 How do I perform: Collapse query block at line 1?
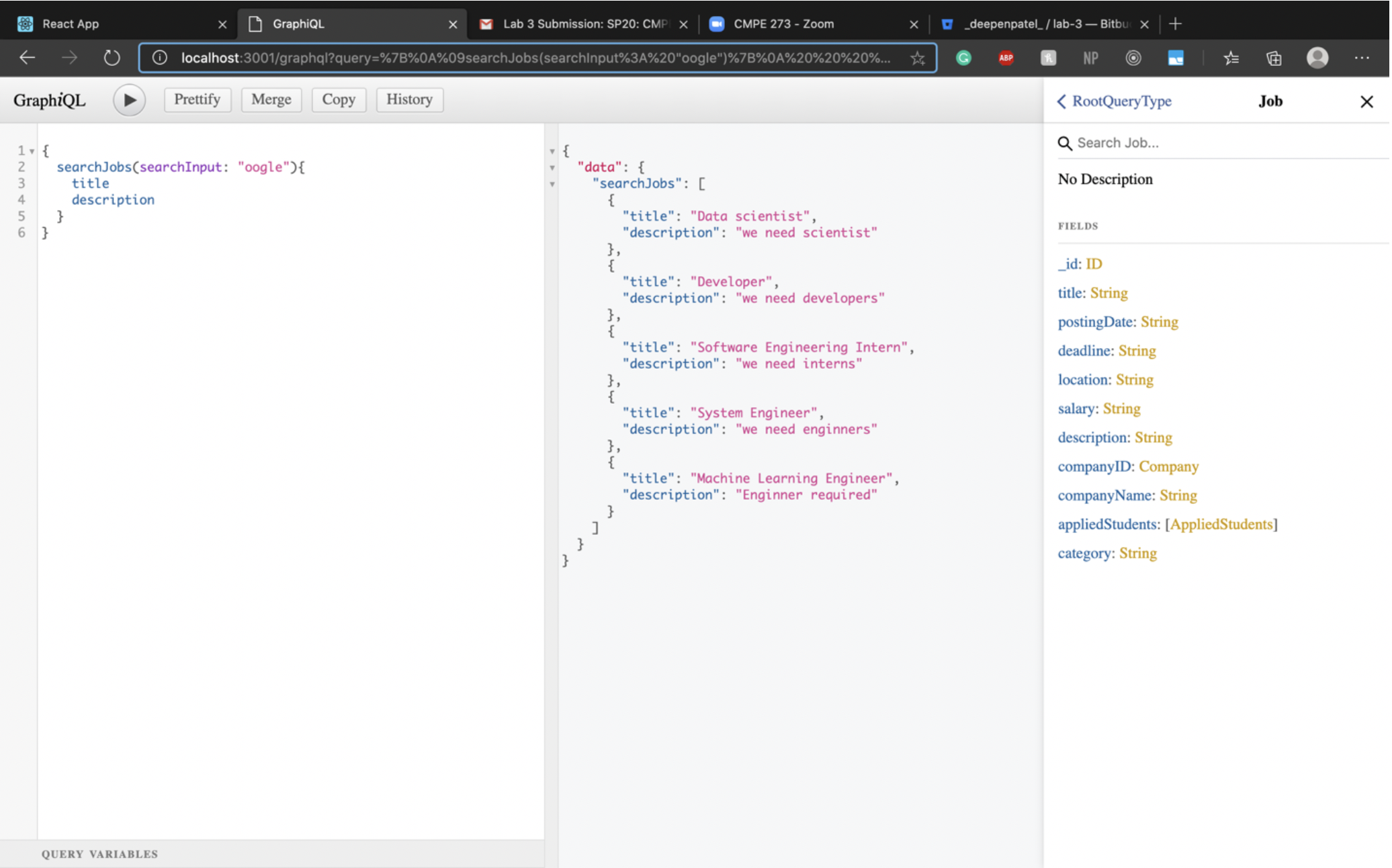(32, 151)
